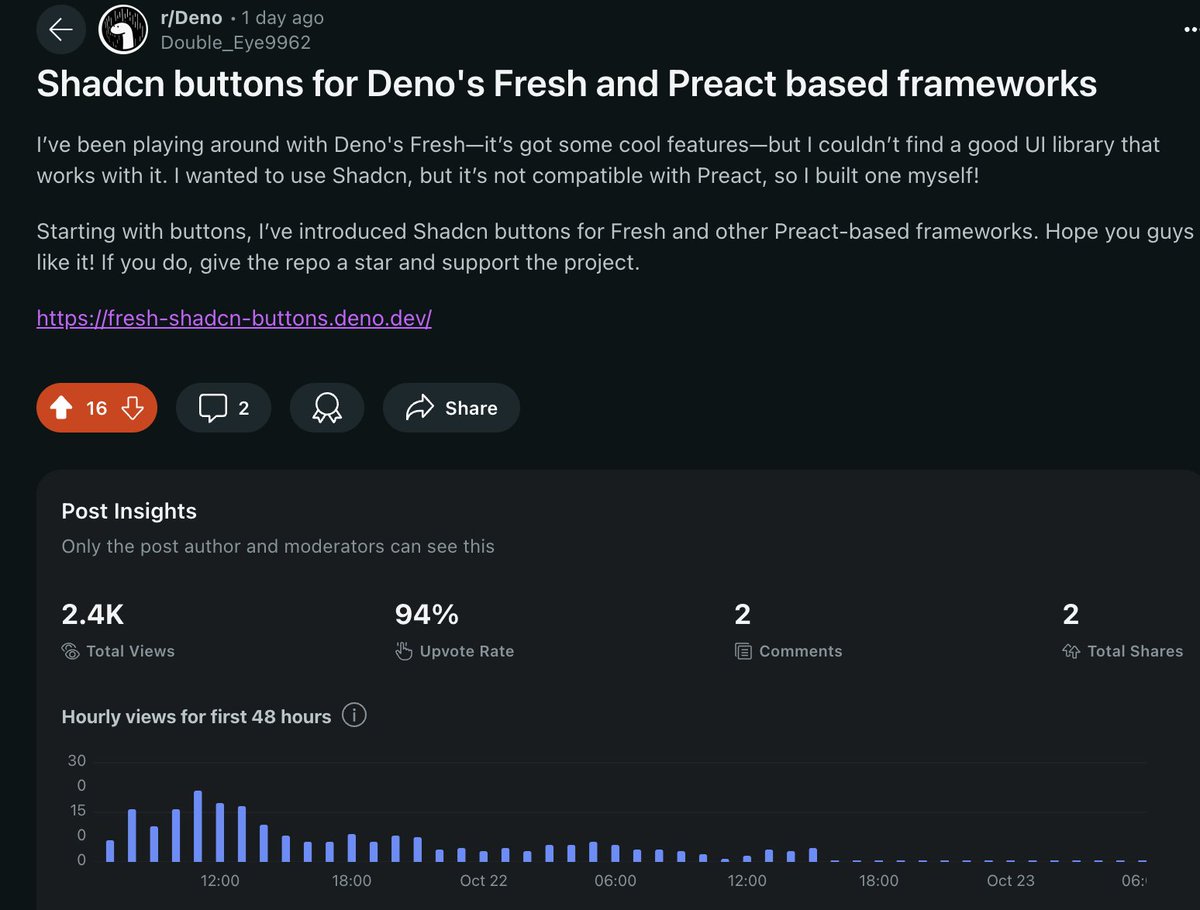Click the Total Shares icon
This screenshot has width=1200, height=910.
point(1071,651)
